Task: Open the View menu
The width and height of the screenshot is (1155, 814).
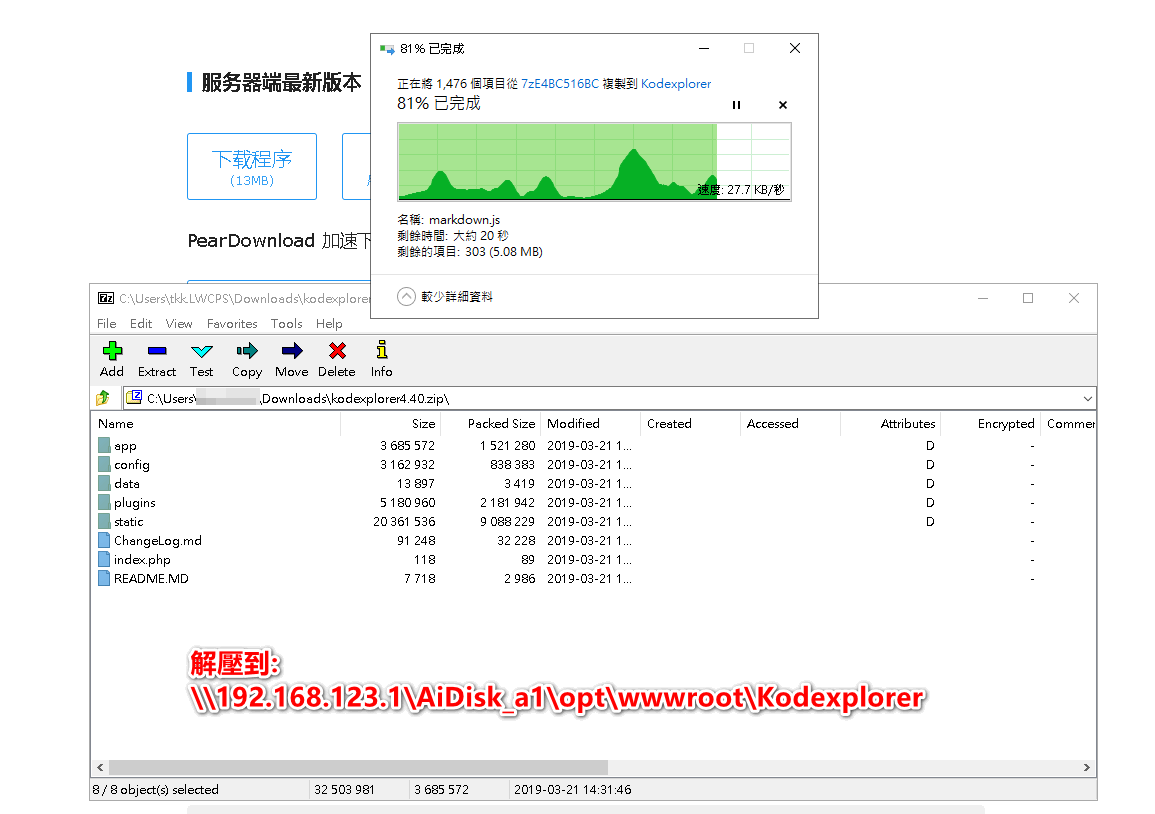Action: tap(179, 323)
